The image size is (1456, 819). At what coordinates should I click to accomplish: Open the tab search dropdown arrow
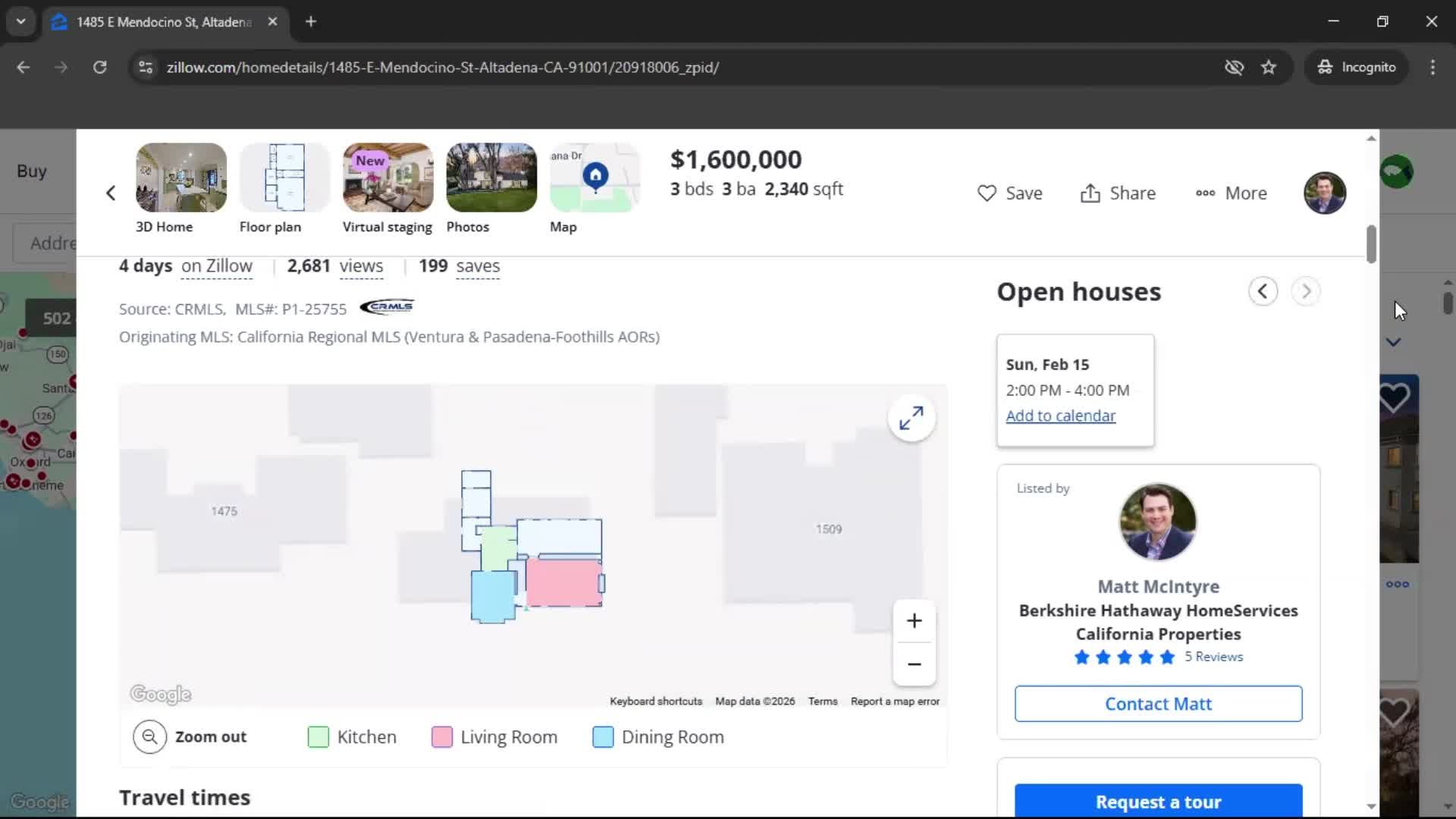(20, 21)
